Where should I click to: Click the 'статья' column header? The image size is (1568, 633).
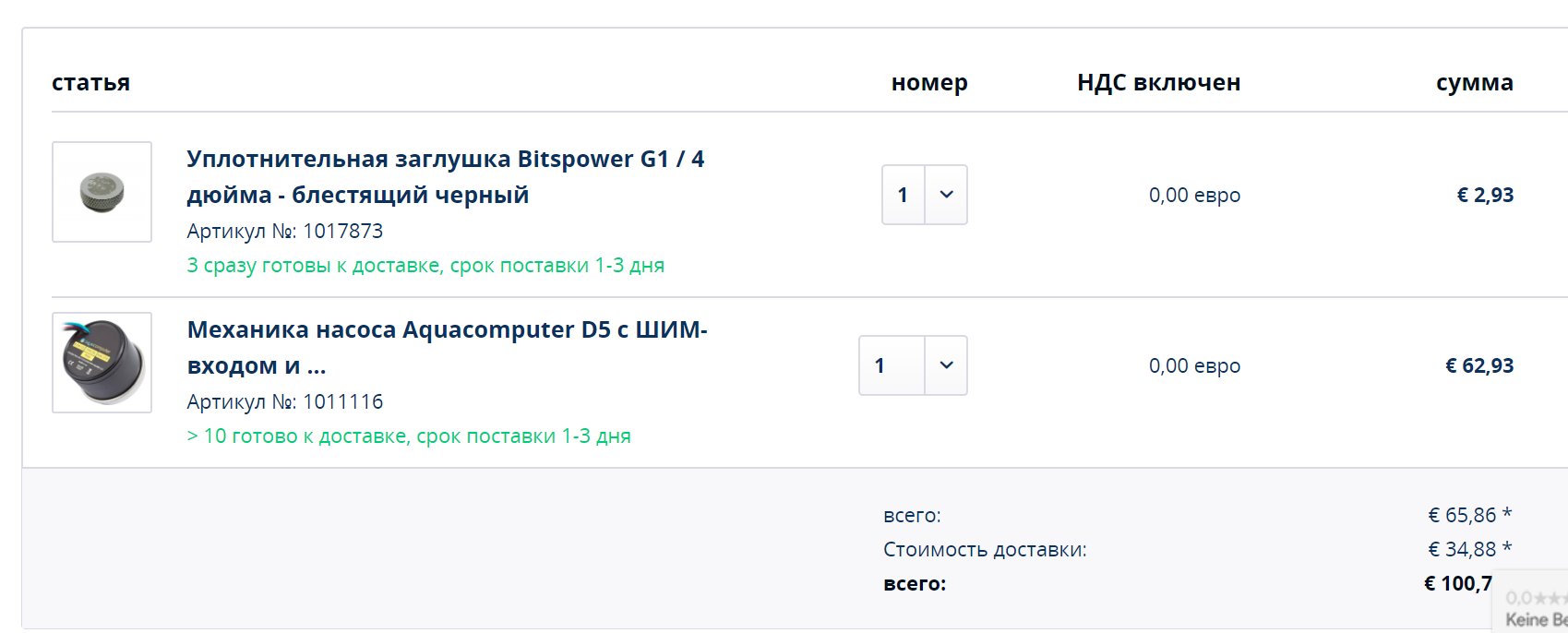tap(90, 82)
